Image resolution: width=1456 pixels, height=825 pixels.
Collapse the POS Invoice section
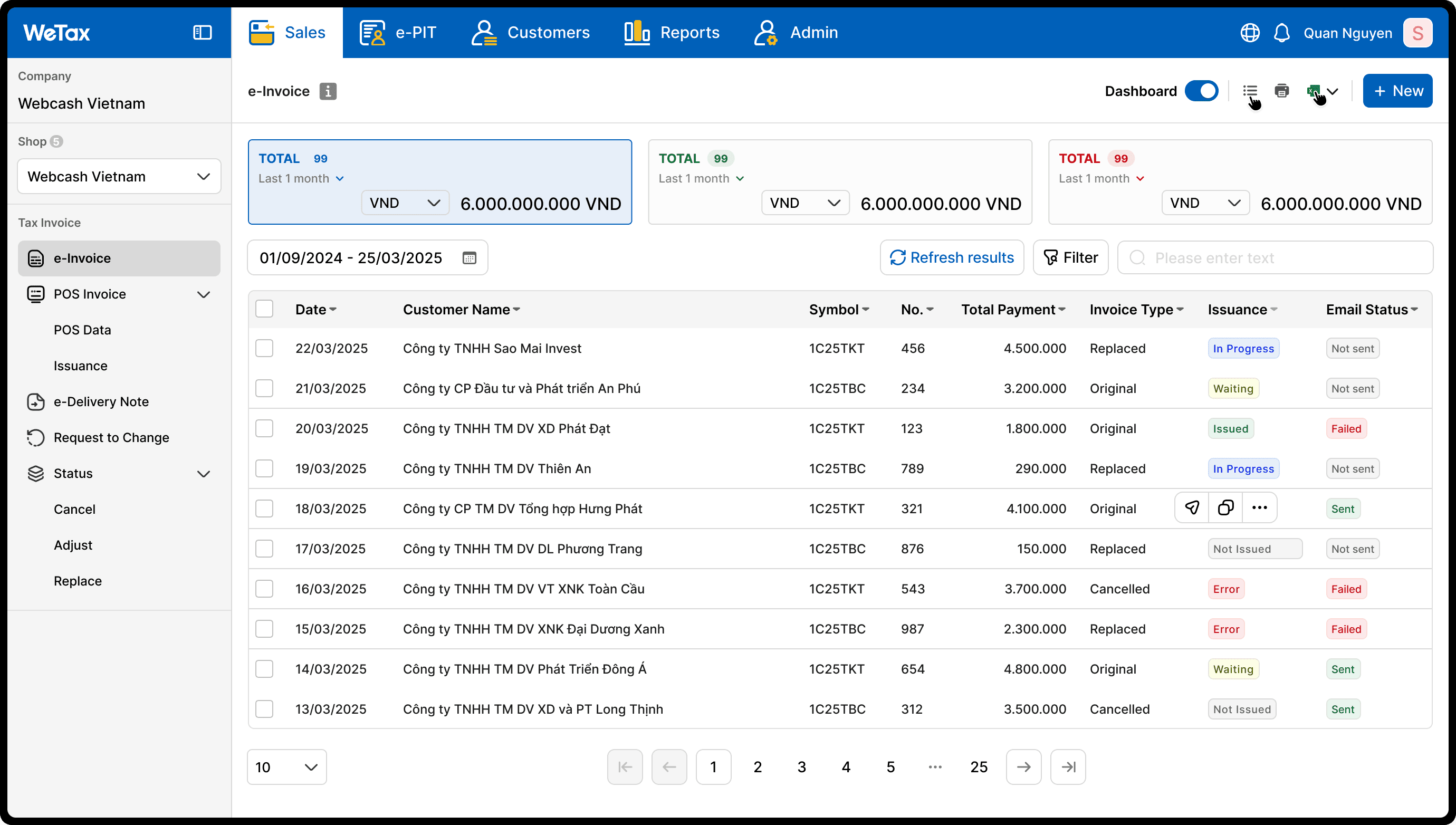point(204,295)
